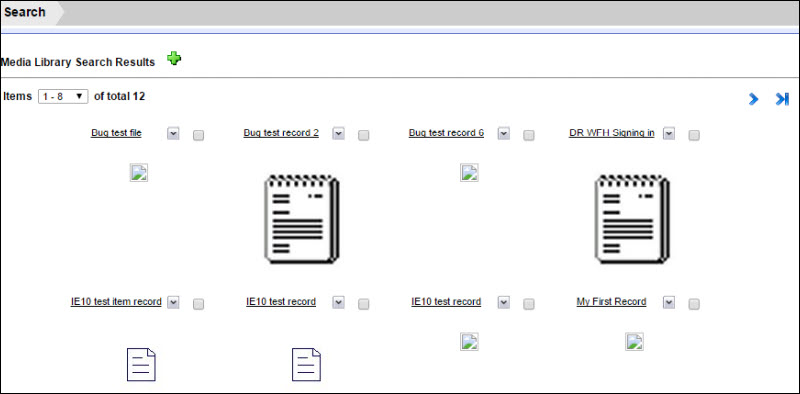Expand dropdown of IE10 test record with document thumbnail
The width and height of the screenshot is (800, 394).
(x=339, y=302)
